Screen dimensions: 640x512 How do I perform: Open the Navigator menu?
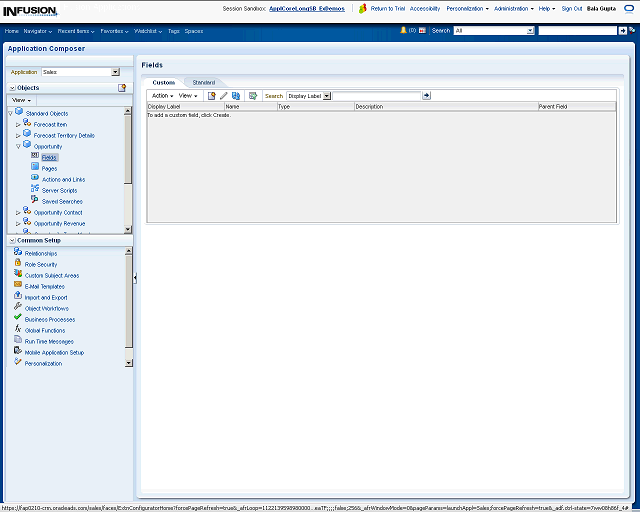point(38,31)
